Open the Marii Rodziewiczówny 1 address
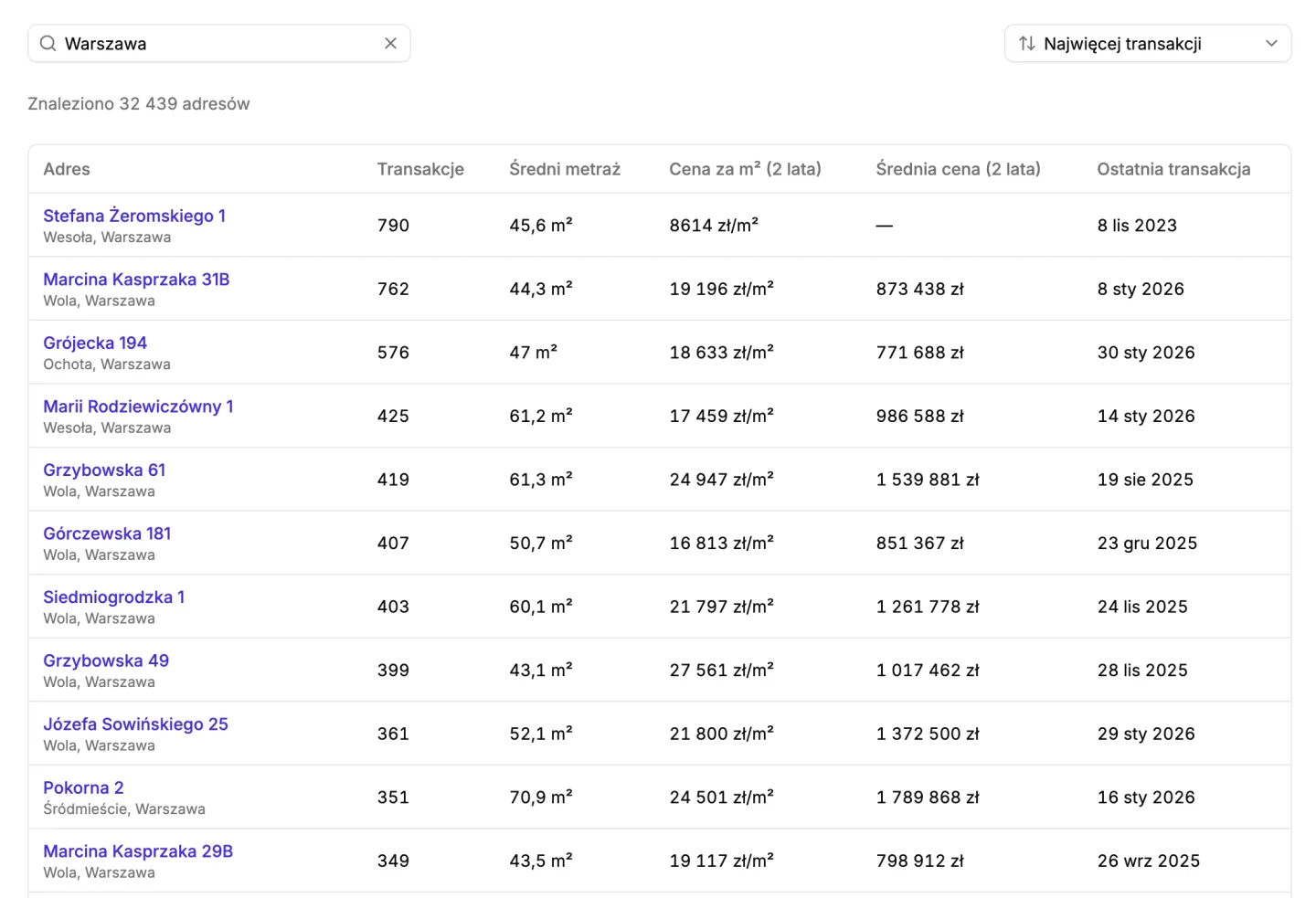Viewport: 1316px width, 898px height. [x=138, y=407]
